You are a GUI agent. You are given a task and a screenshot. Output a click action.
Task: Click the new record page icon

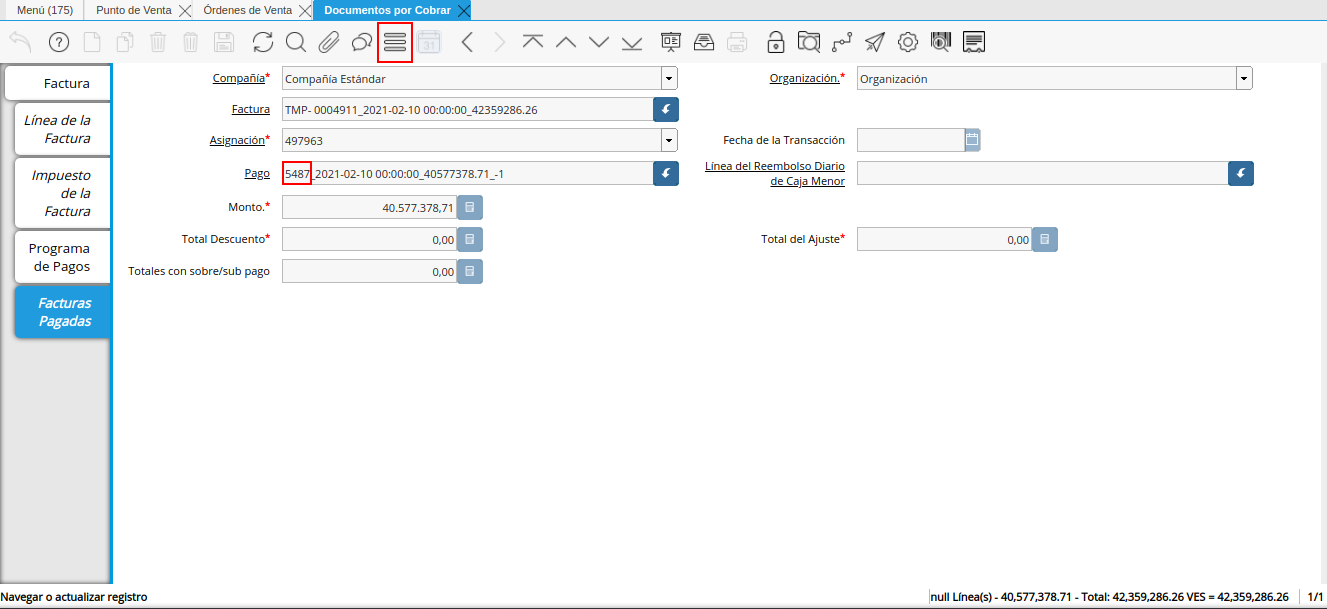[x=91, y=42]
